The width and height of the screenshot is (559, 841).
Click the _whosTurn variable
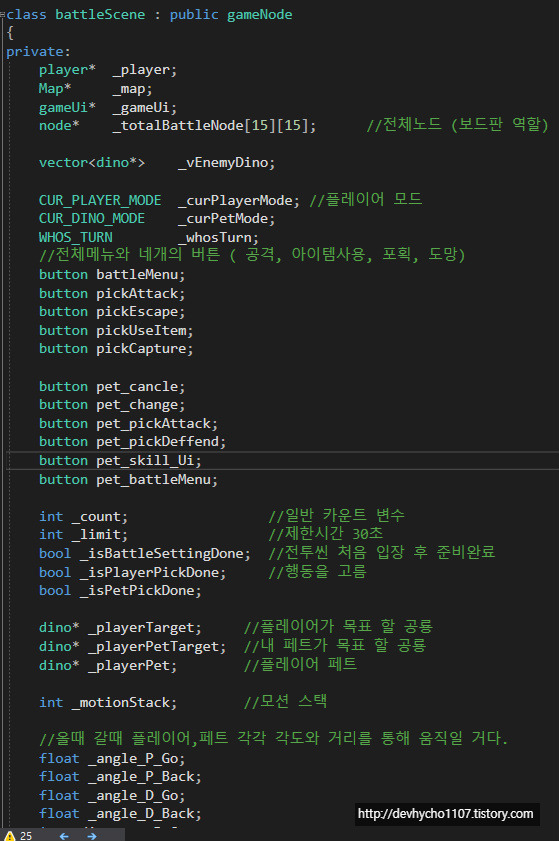pos(218,237)
